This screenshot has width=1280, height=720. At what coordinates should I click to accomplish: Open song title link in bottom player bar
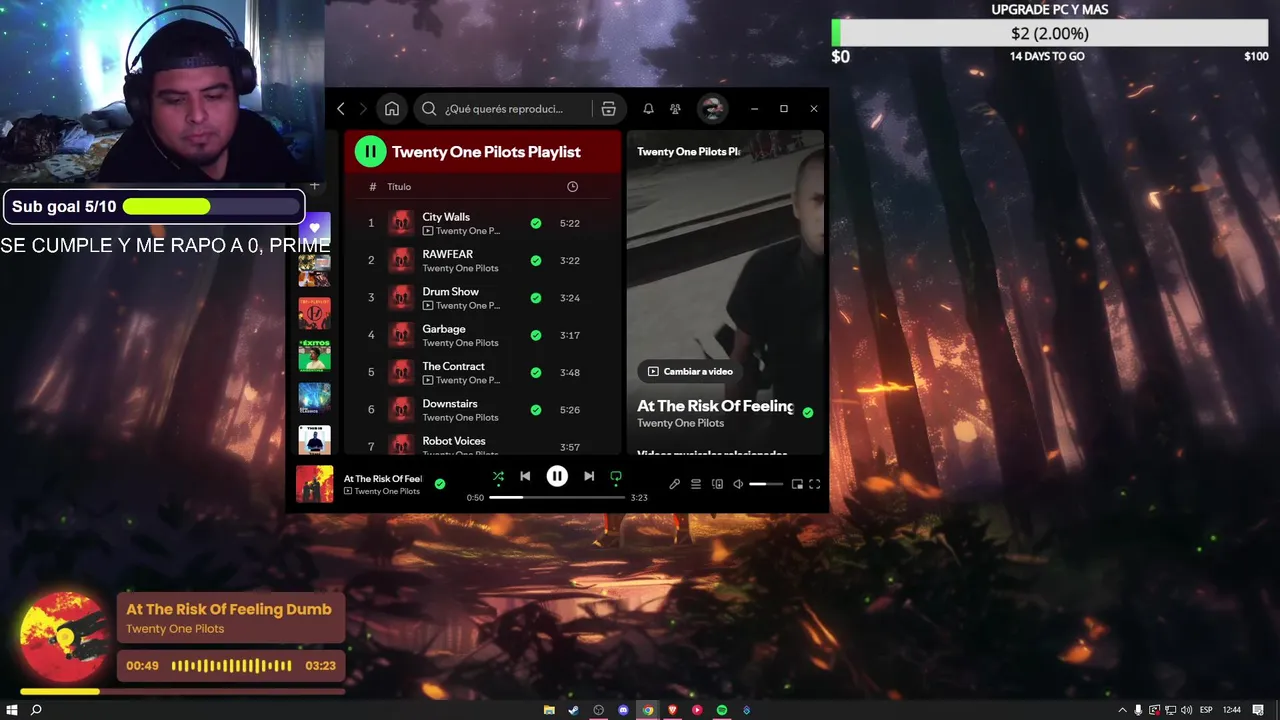383,479
